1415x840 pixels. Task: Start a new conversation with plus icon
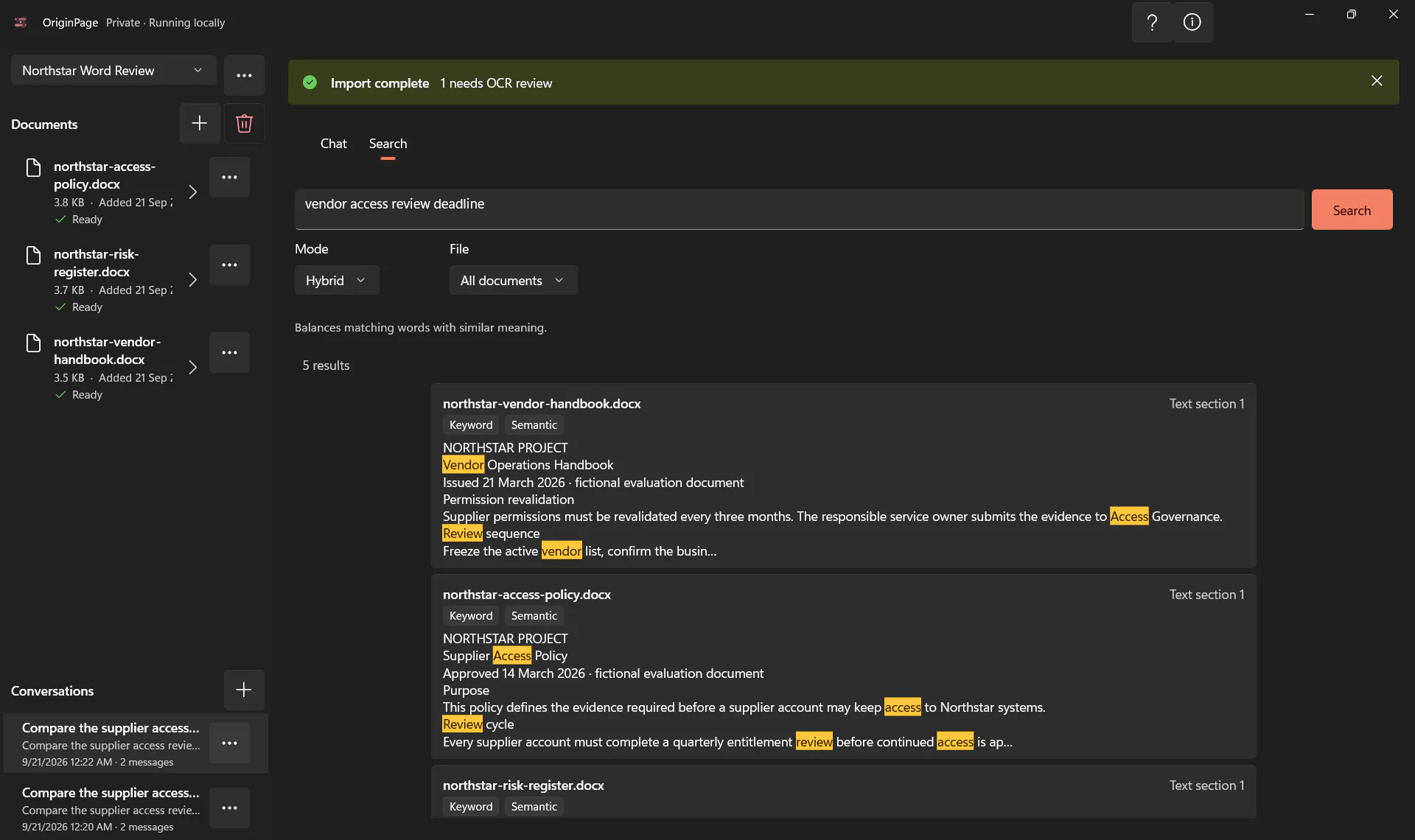pos(244,690)
